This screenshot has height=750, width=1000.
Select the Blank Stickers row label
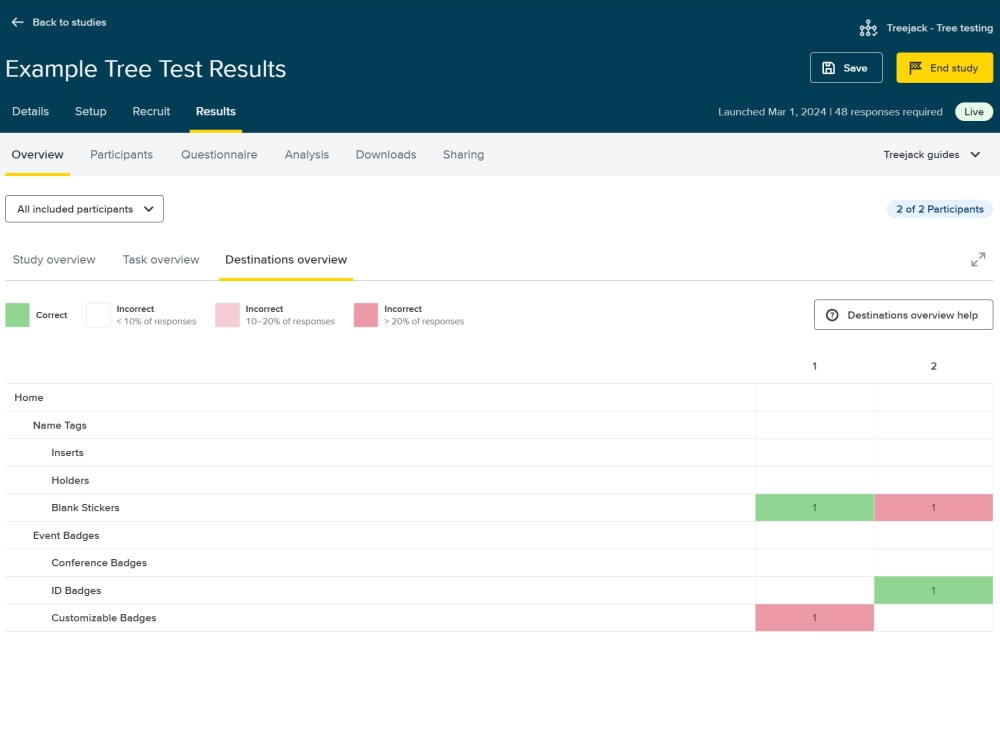pyautogui.click(x=85, y=508)
